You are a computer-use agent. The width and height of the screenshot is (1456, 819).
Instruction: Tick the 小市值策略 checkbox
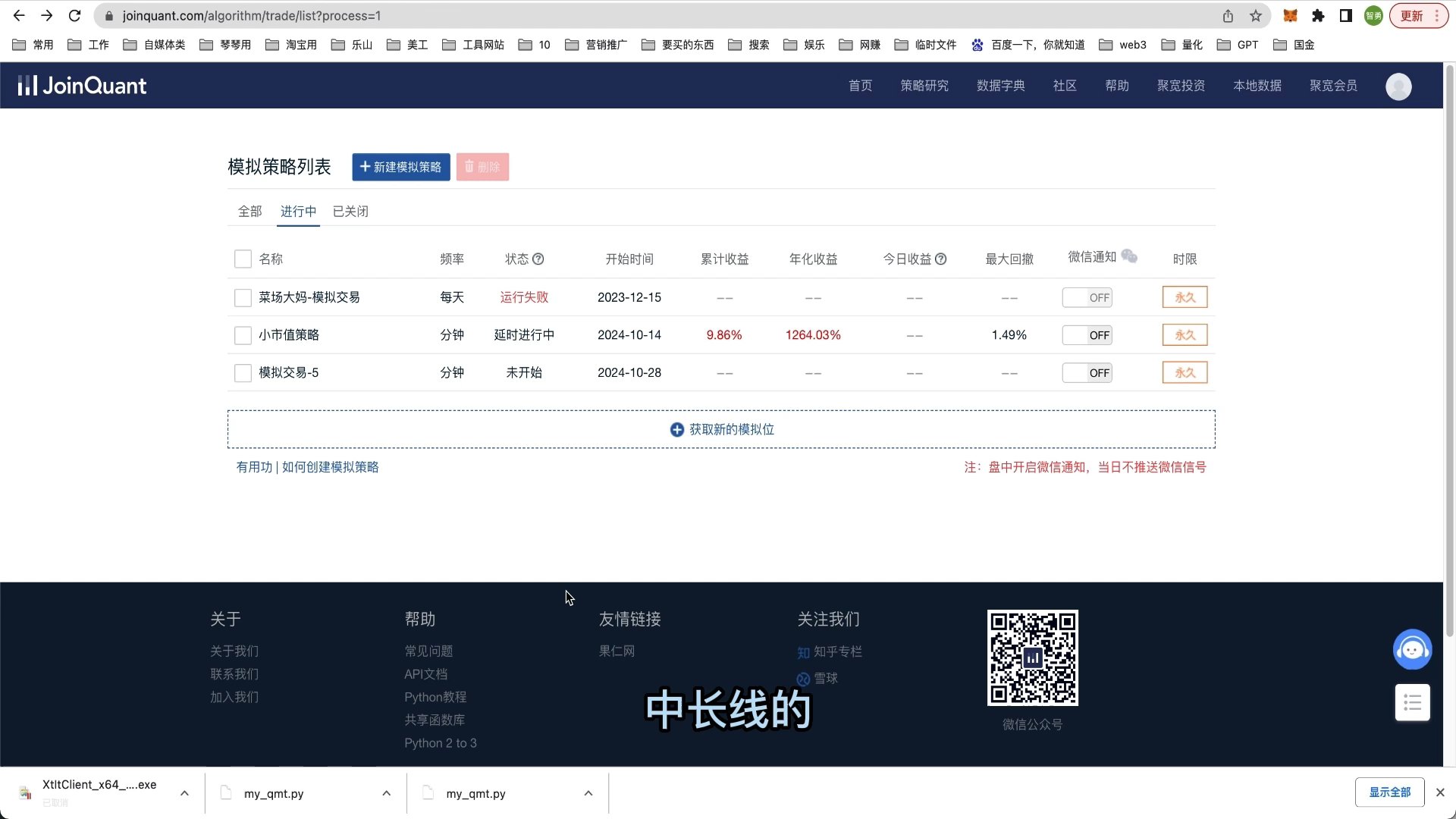tap(243, 335)
